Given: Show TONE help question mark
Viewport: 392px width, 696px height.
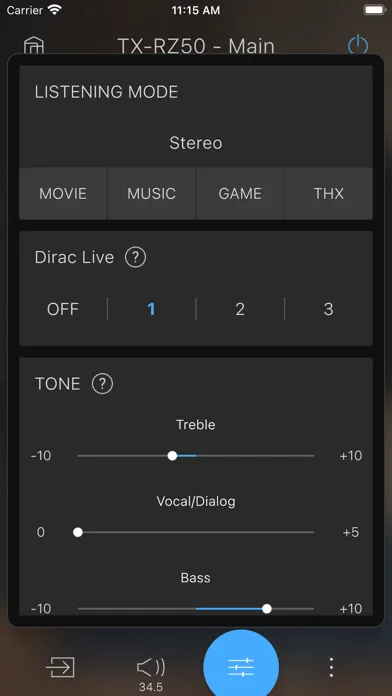Looking at the screenshot, I should (103, 384).
